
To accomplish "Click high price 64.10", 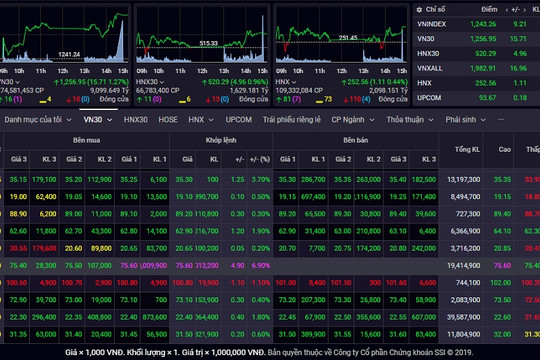I will tap(502, 231).
